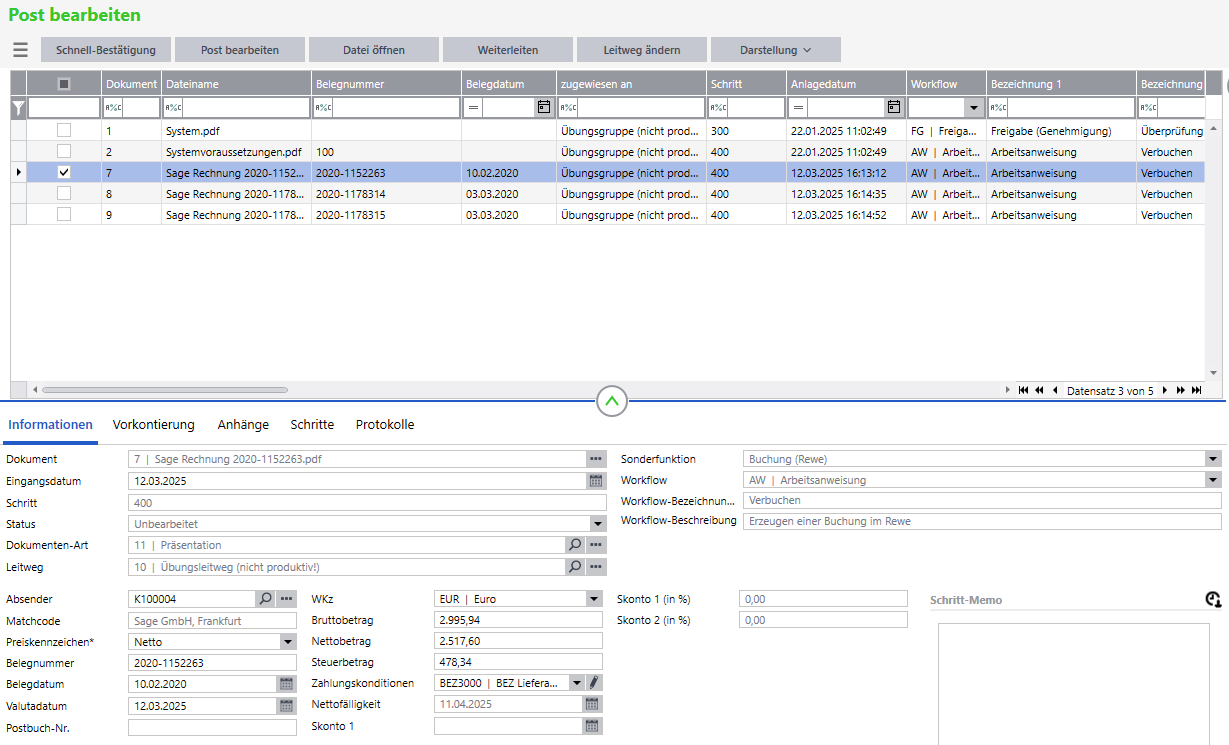Switch to the Schritte tab
Image resolution: width=1229 pixels, height=745 pixels.
click(312, 425)
